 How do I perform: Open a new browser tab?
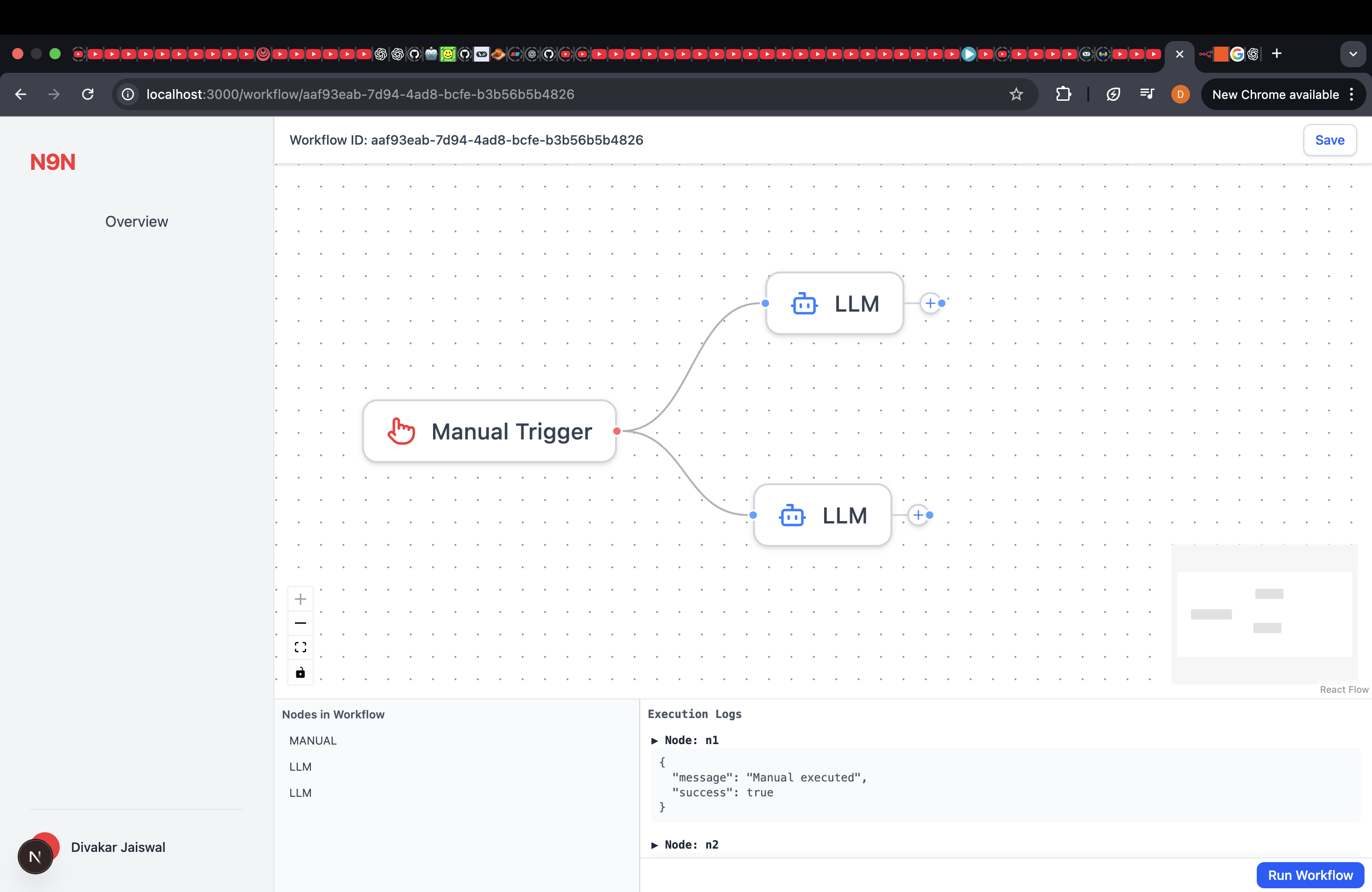pos(1276,54)
